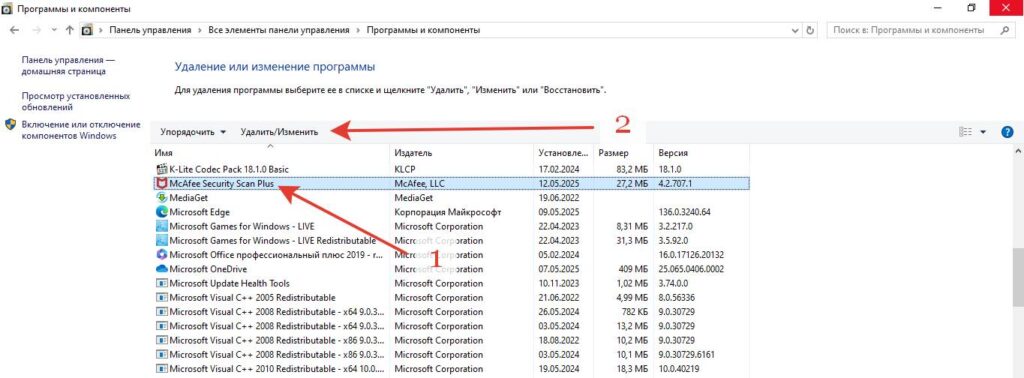Click the version 4.2.707.1 cell
1024x378 pixels.
[675, 183]
